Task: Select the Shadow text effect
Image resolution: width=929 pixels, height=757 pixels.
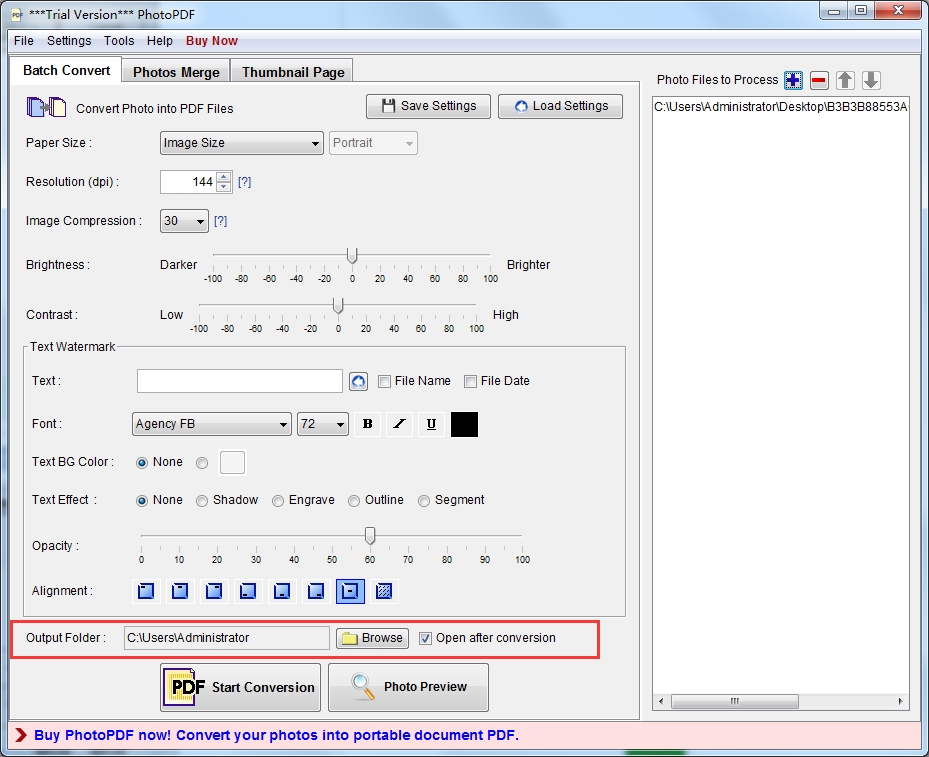Action: (202, 500)
